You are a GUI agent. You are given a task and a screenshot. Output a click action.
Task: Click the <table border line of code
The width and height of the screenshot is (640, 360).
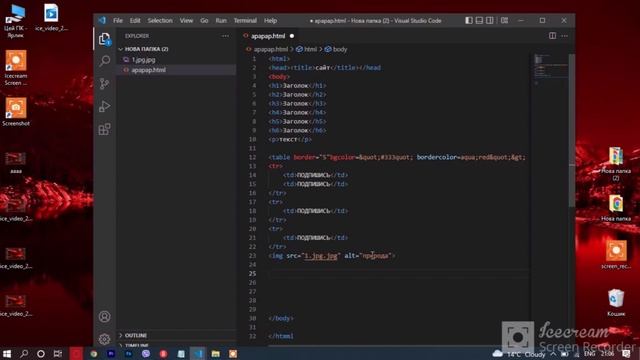tap(397, 157)
